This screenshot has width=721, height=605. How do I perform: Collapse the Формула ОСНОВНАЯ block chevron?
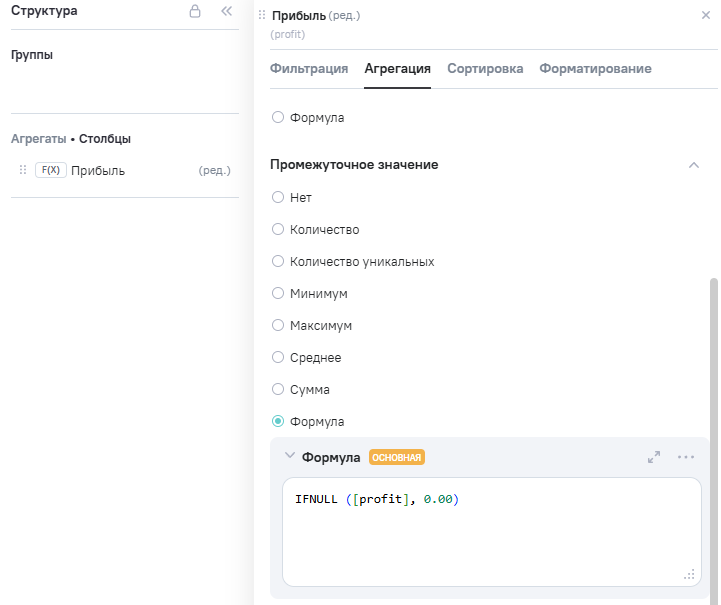point(290,456)
